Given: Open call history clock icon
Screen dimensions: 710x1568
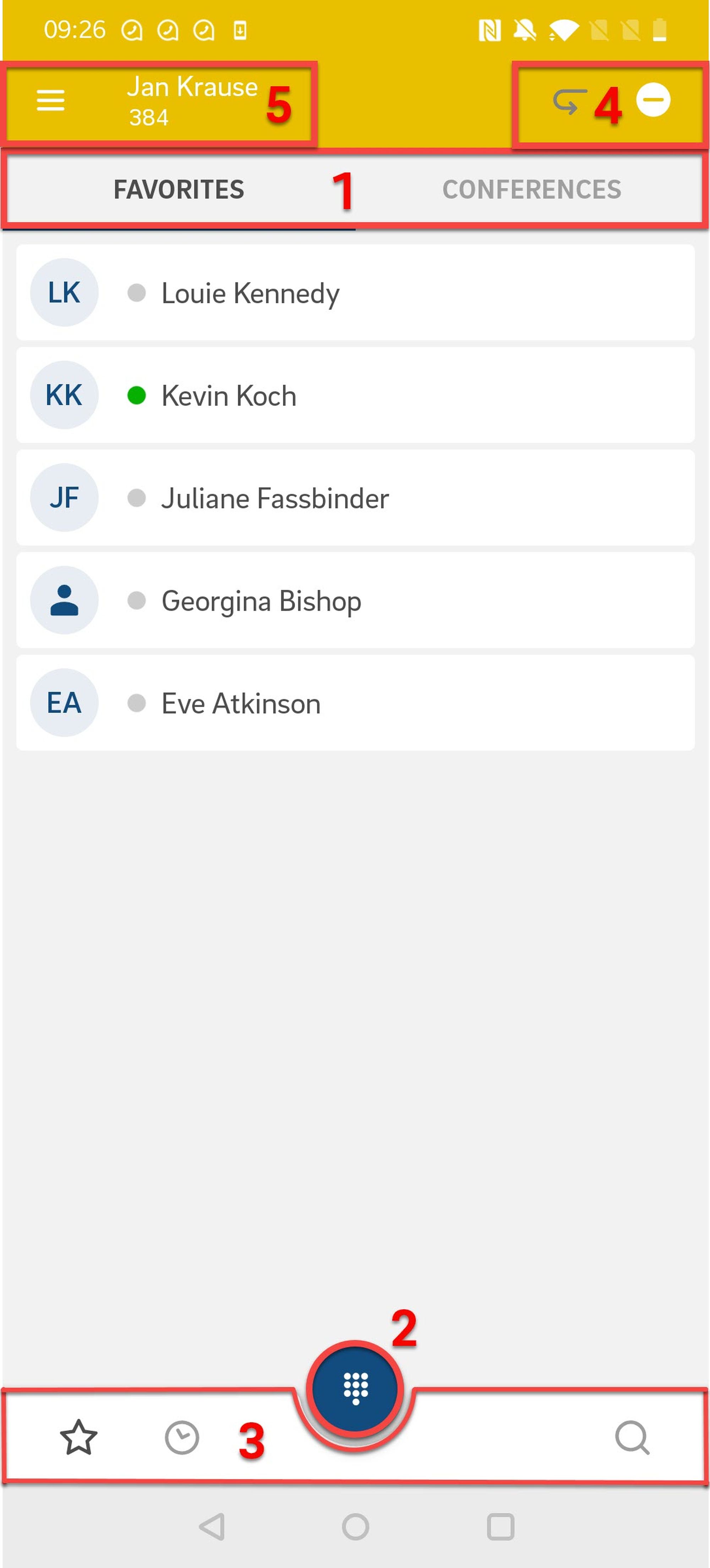Looking at the screenshot, I should click(x=181, y=1438).
